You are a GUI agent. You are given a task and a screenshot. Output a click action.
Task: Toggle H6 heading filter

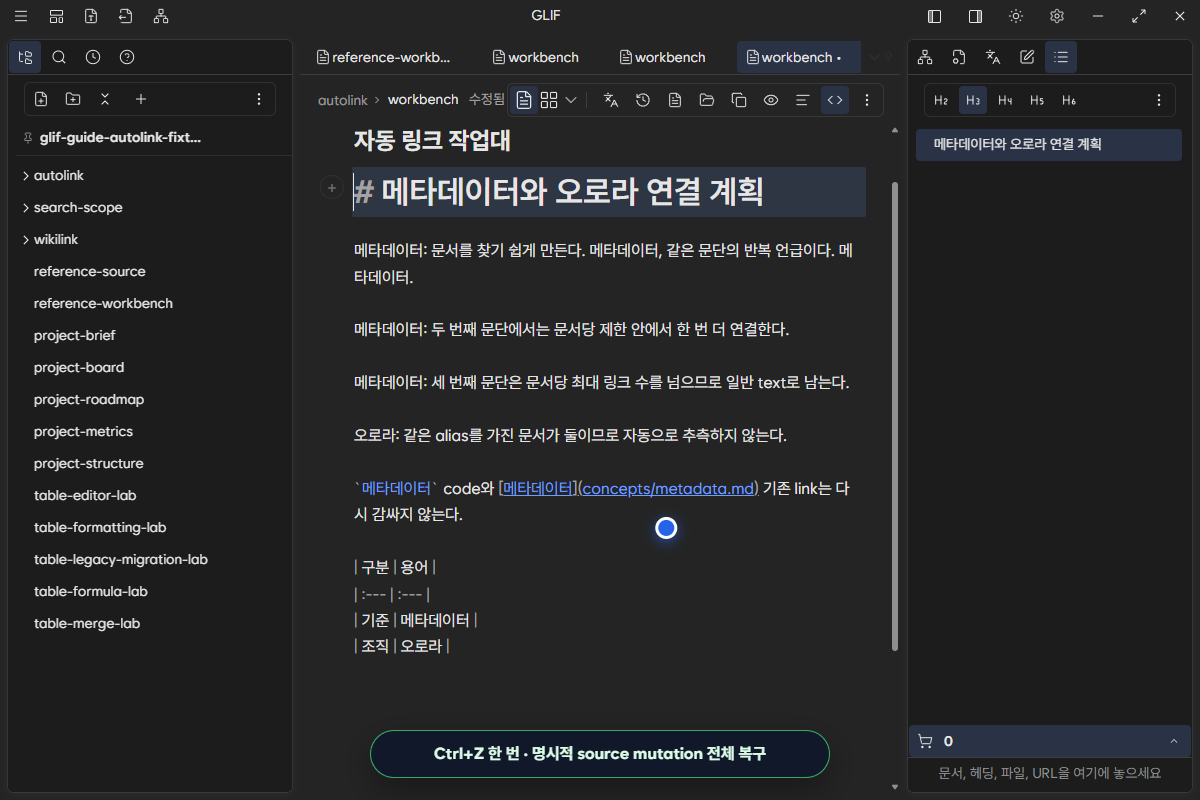[1069, 100]
